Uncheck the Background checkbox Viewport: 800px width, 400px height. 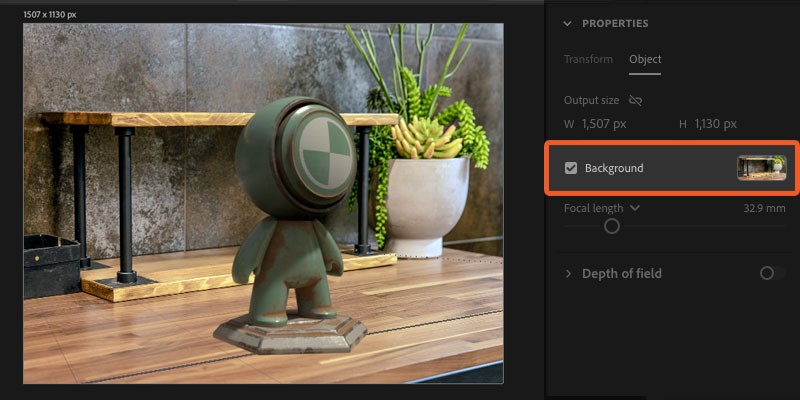[571, 168]
